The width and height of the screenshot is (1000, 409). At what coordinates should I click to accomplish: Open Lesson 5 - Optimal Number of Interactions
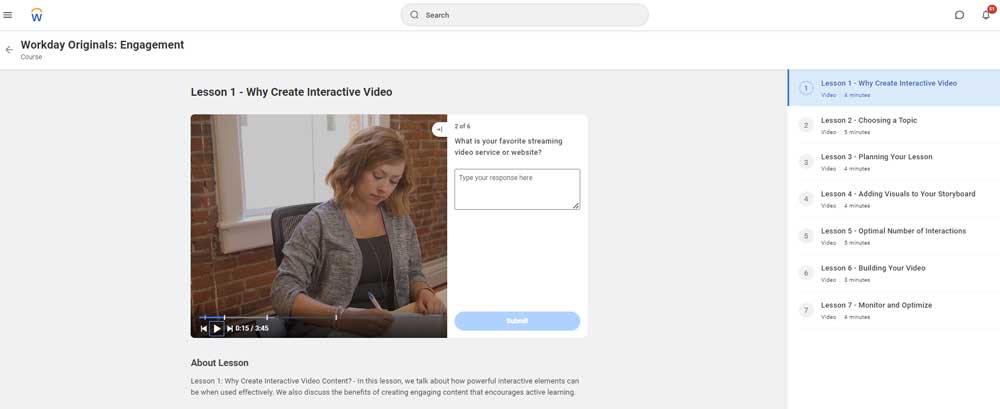click(894, 236)
